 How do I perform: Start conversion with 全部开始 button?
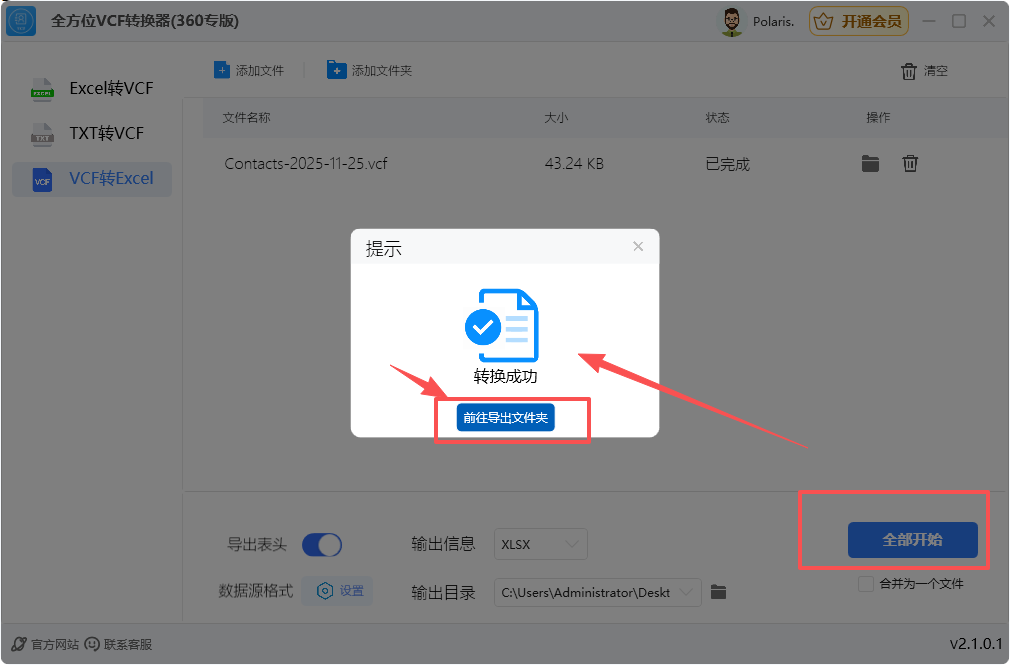(x=912, y=539)
